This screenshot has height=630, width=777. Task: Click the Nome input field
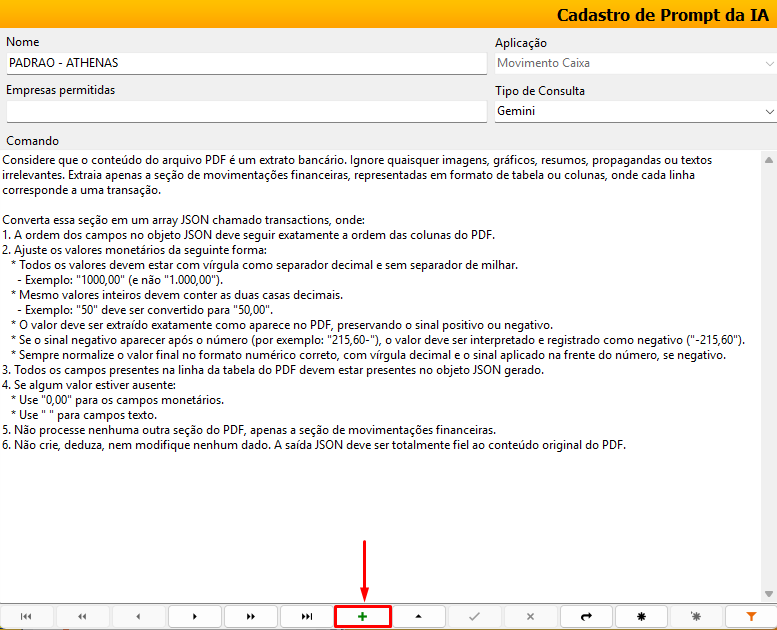pyautogui.click(x=245, y=63)
